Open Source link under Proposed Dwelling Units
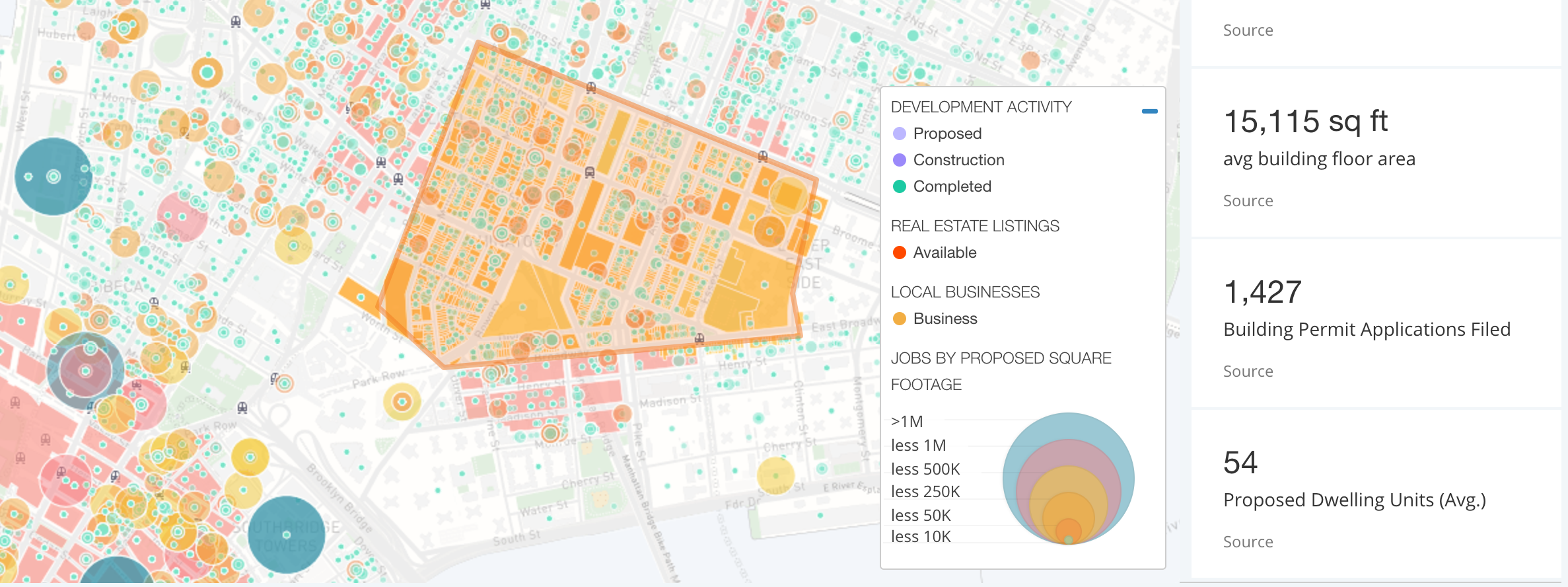1568x587 pixels. (1248, 542)
